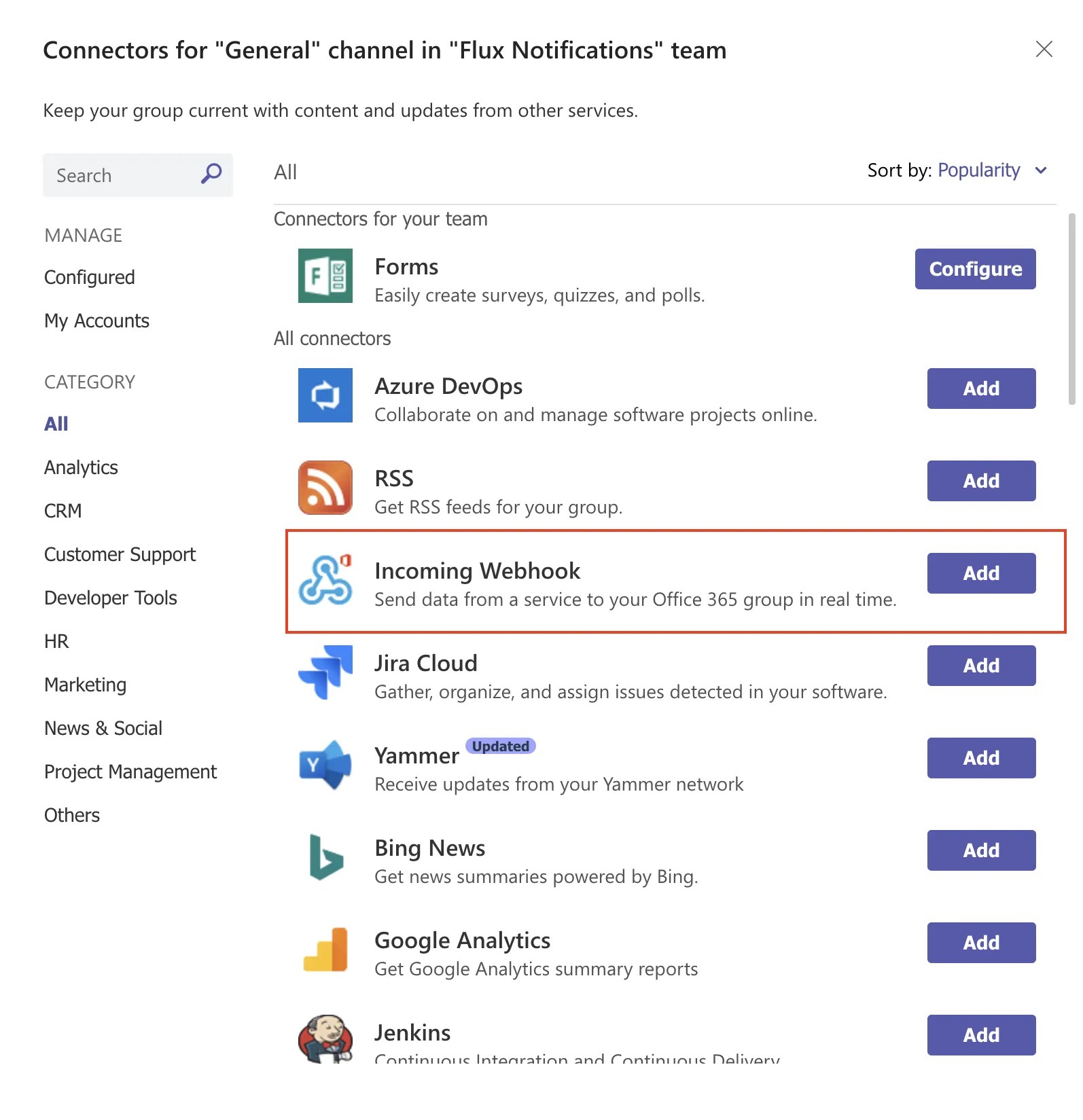Image resolution: width=1083 pixels, height=1120 pixels.
Task: Add the RSS connector
Action: (981, 481)
